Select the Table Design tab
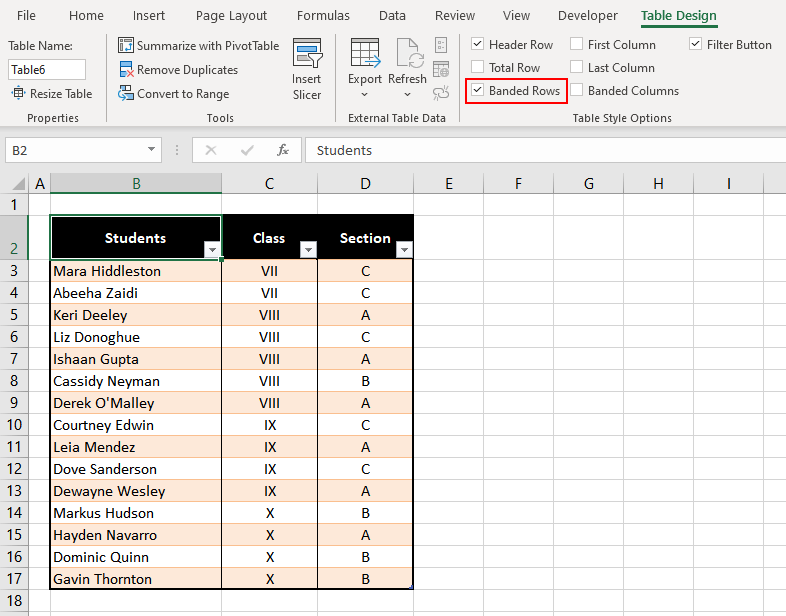The height and width of the screenshot is (616, 786). pyautogui.click(x=679, y=16)
